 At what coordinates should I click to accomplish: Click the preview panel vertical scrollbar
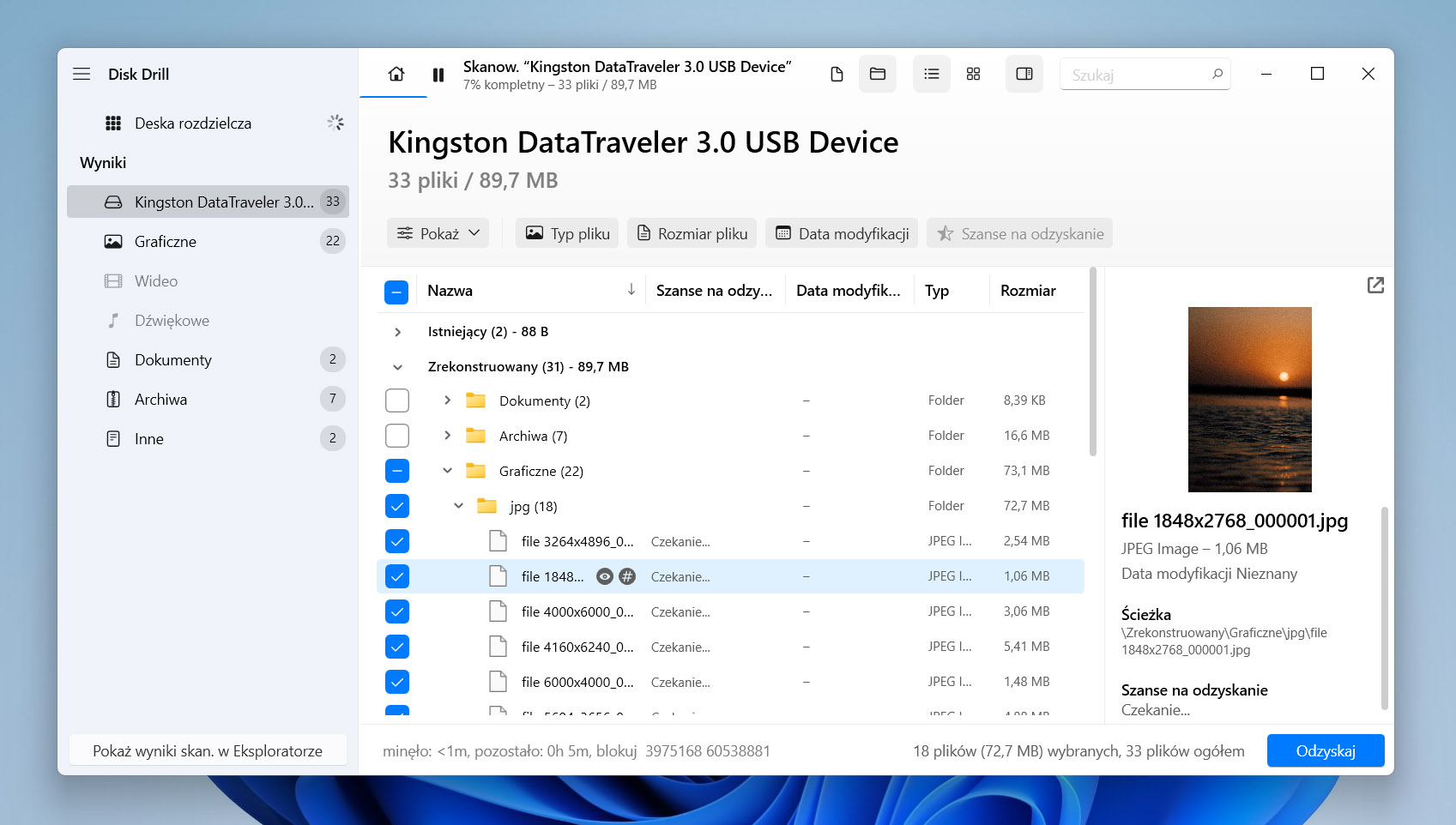pyautogui.click(x=1384, y=608)
